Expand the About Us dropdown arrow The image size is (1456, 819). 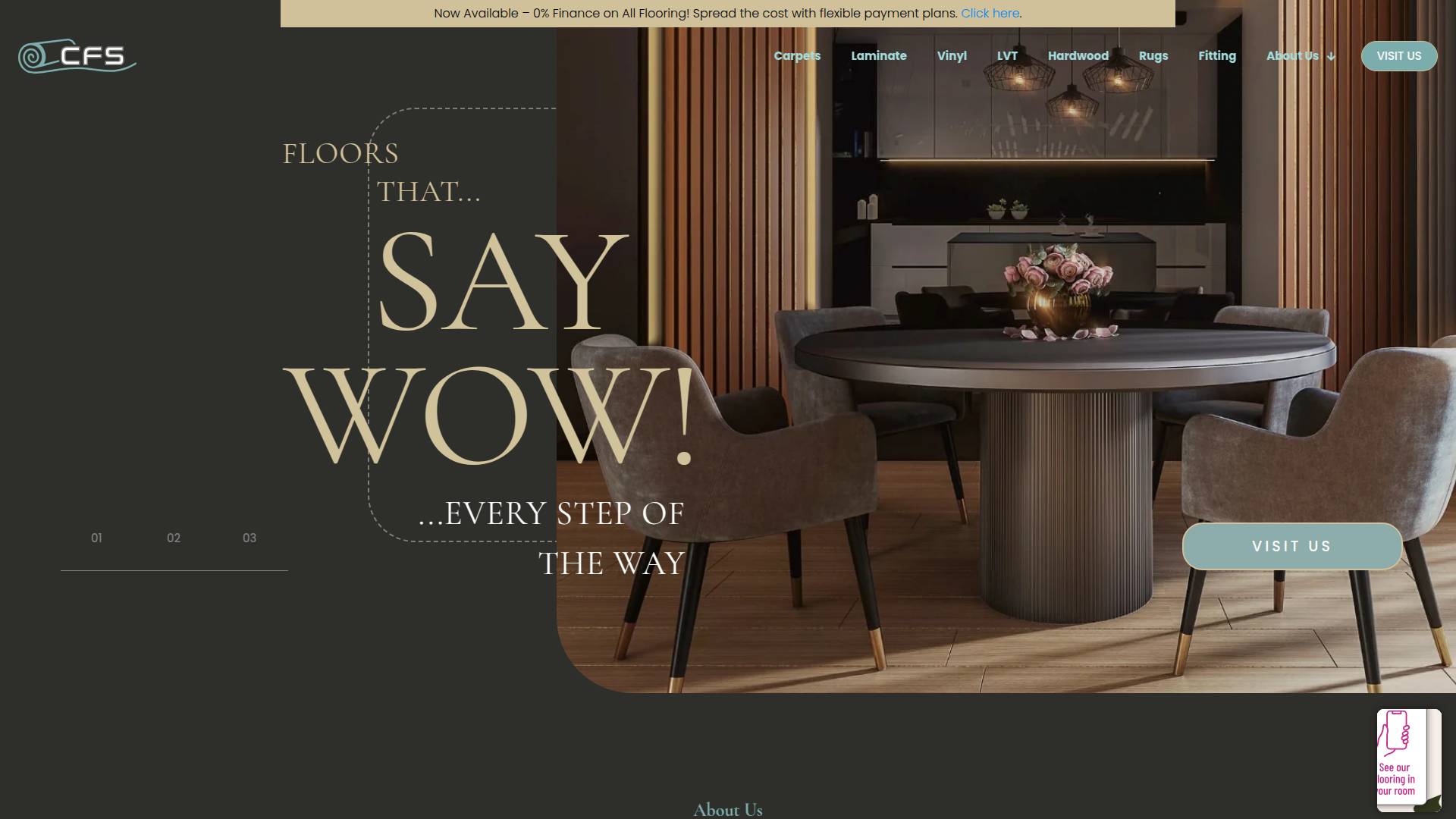tap(1331, 57)
